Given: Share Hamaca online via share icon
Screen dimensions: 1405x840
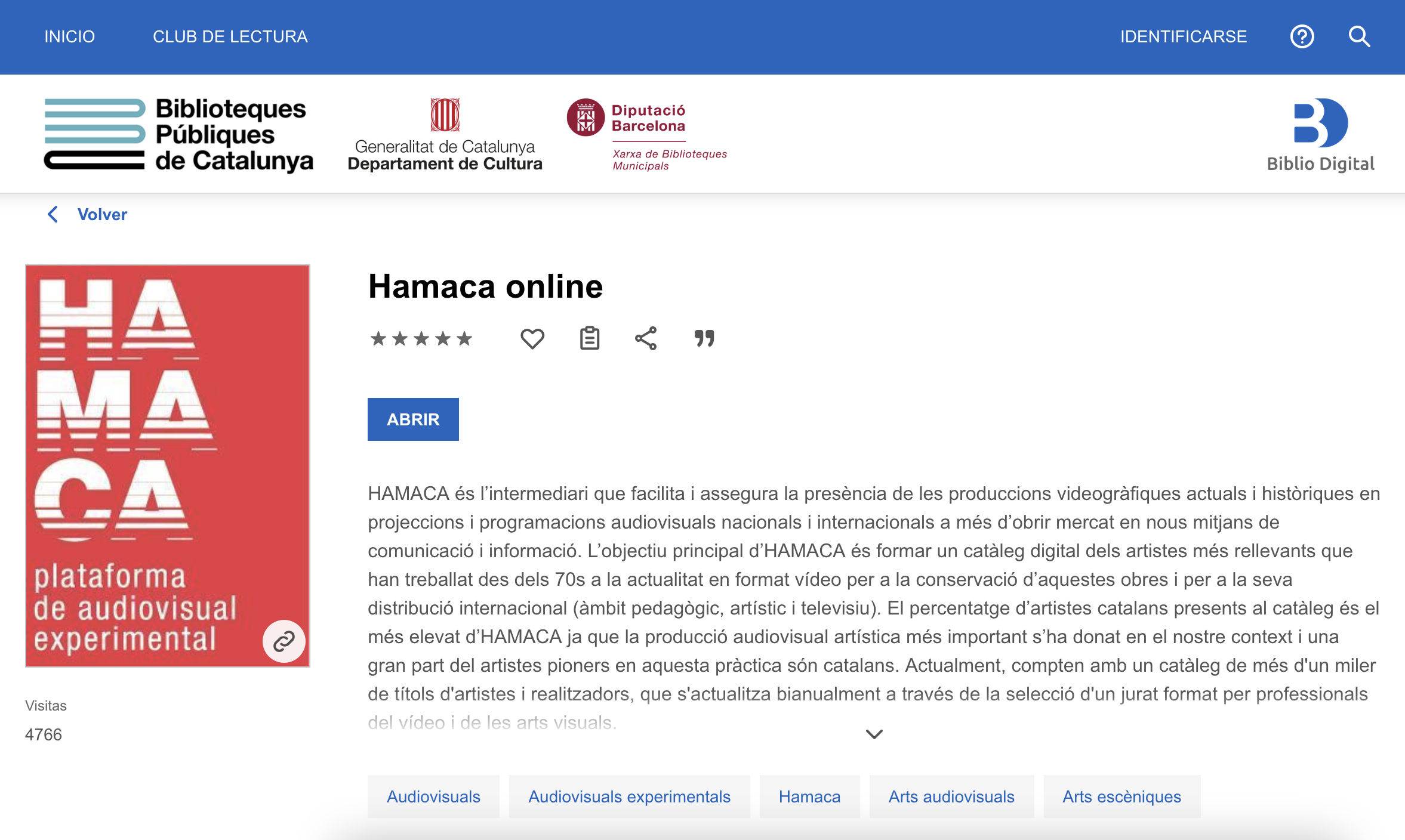Looking at the screenshot, I should point(646,338).
